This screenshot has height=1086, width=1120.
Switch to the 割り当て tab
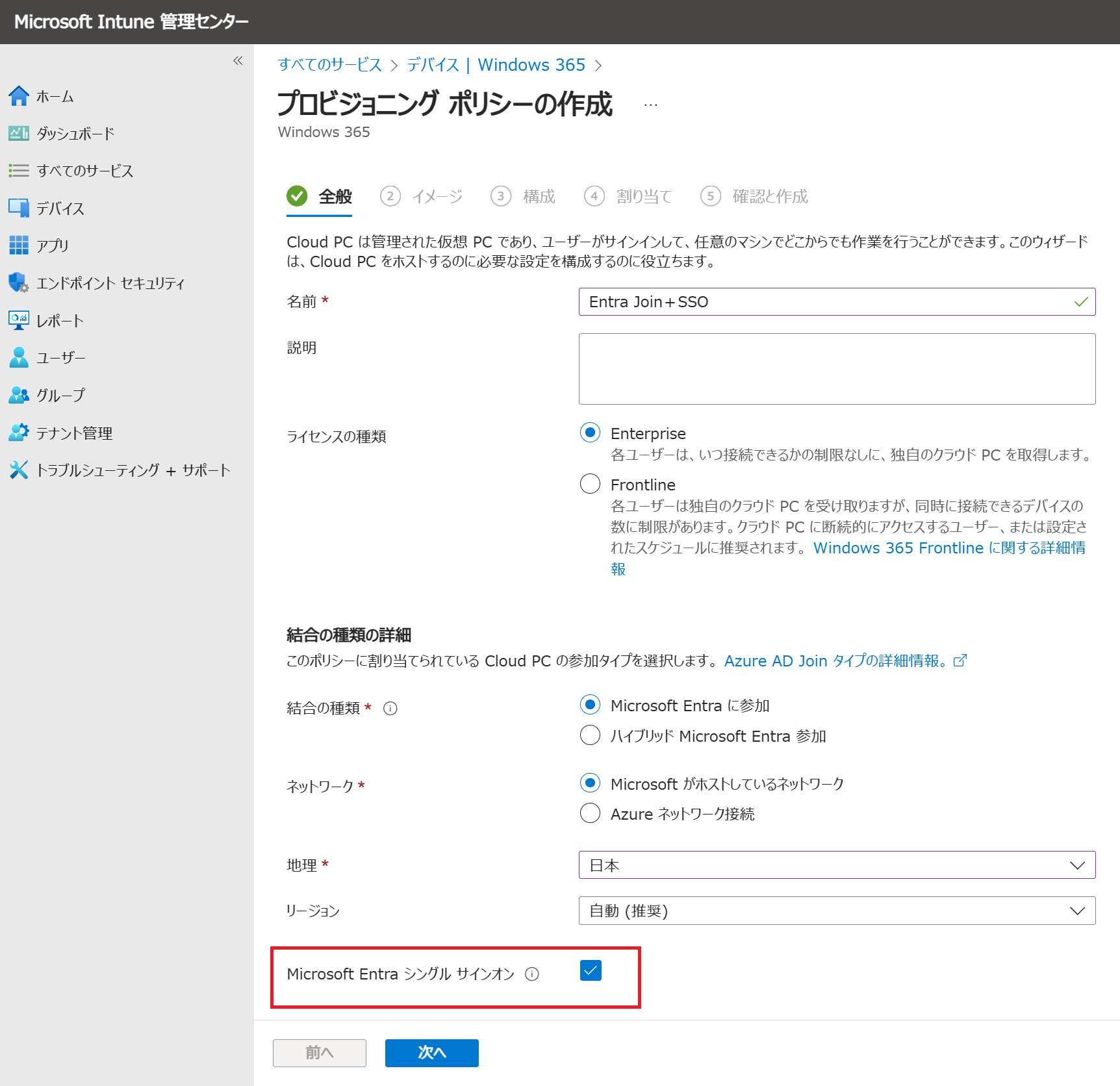point(628,197)
